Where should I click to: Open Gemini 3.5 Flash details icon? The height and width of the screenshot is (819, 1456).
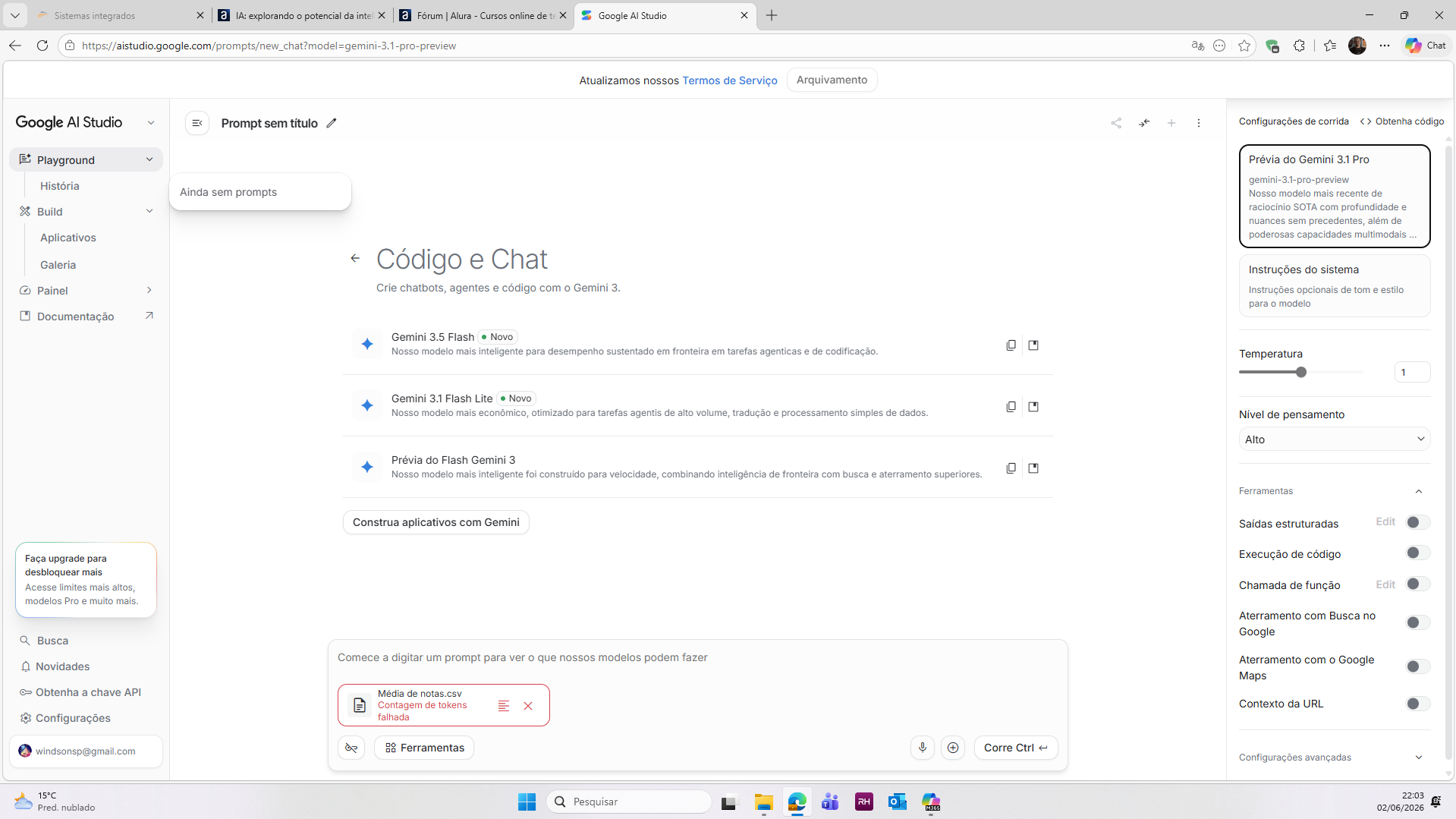pos(1033,345)
